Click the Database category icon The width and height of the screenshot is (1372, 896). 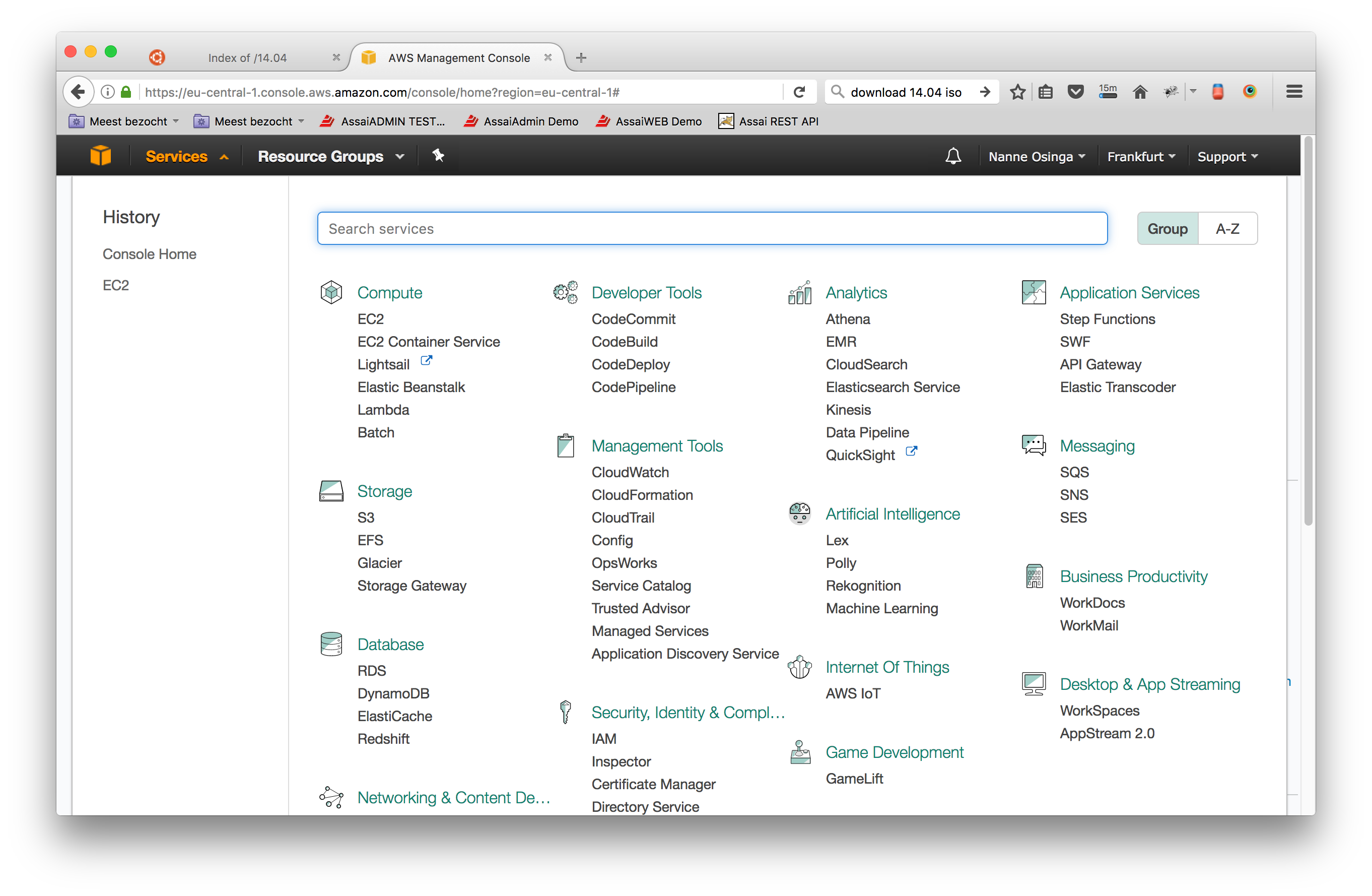click(x=331, y=644)
